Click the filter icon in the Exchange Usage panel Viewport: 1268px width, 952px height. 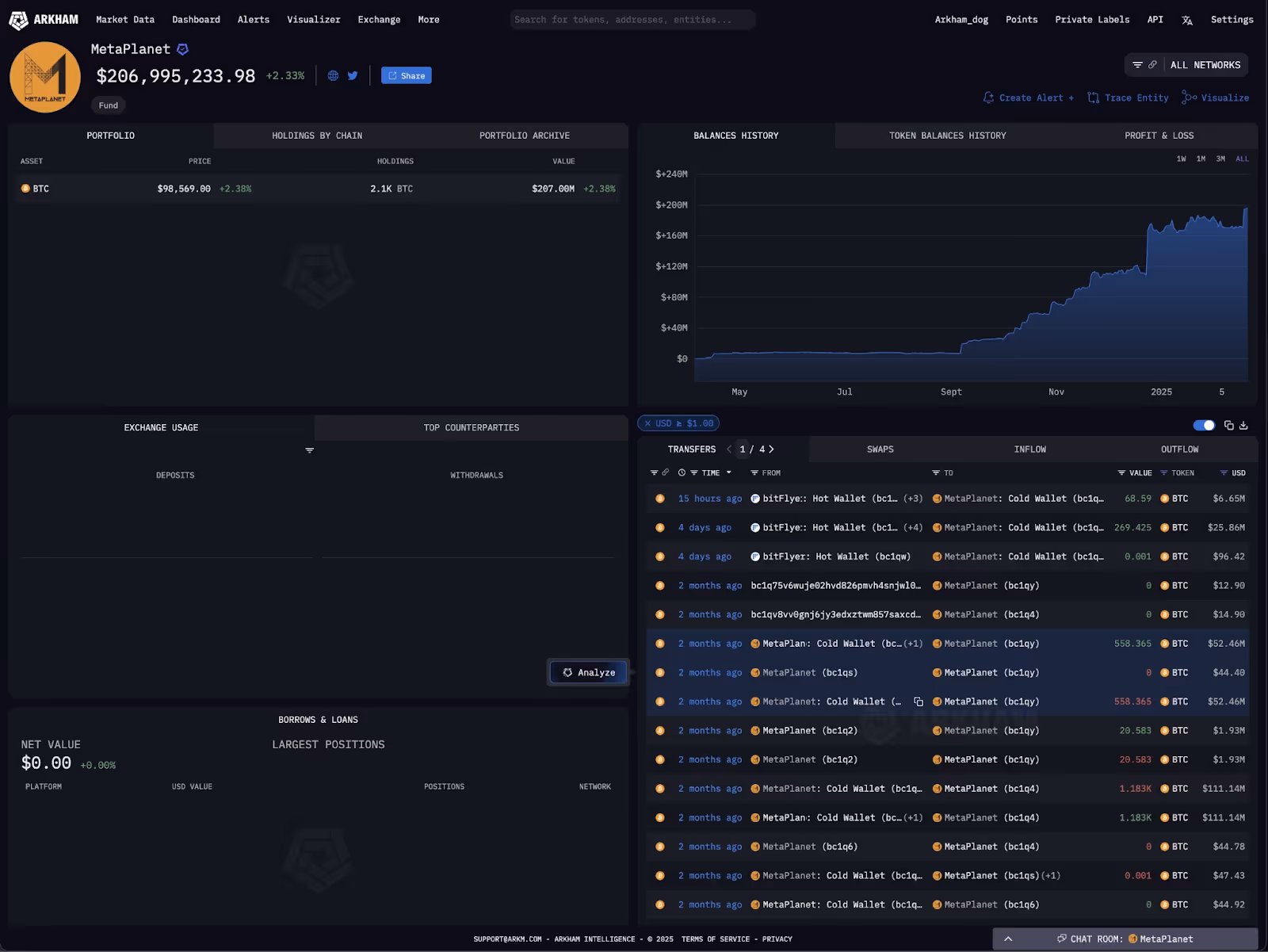coord(310,450)
